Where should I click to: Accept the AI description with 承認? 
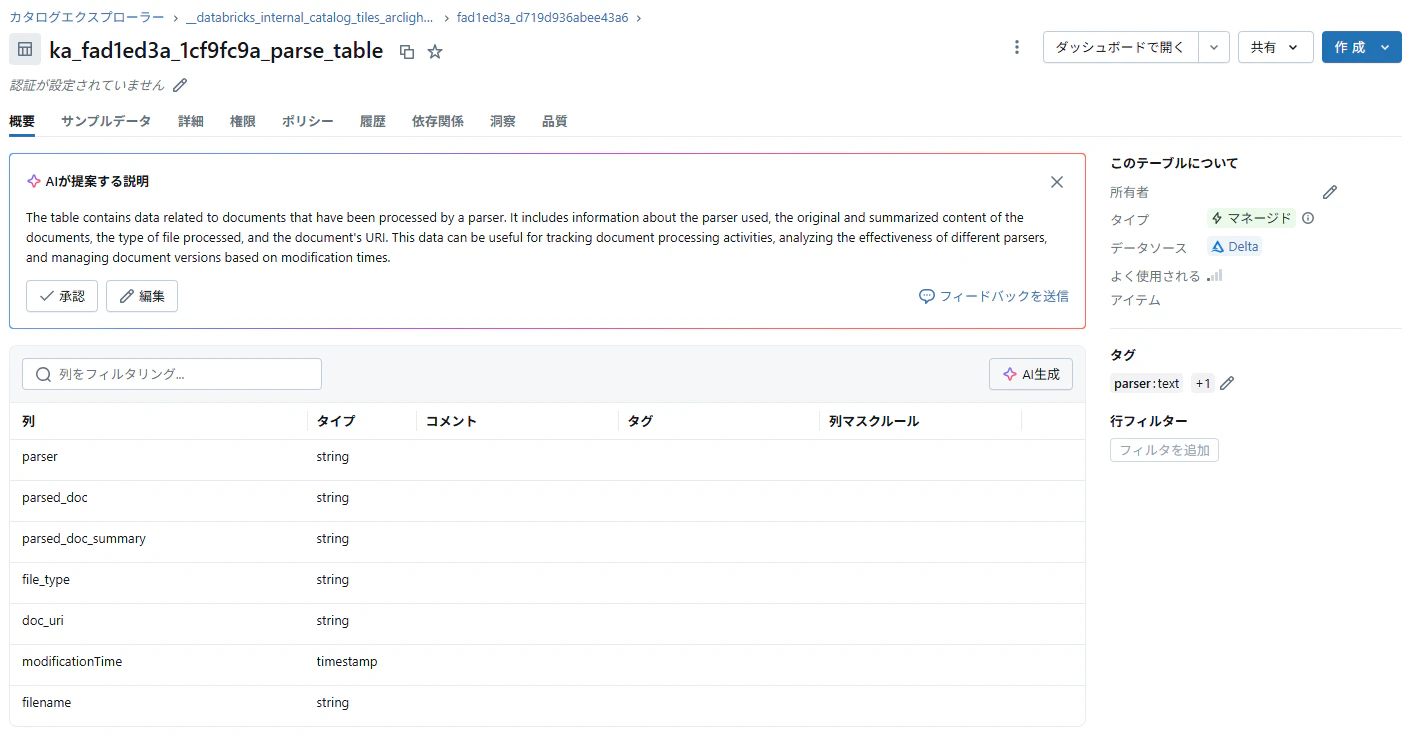point(62,296)
